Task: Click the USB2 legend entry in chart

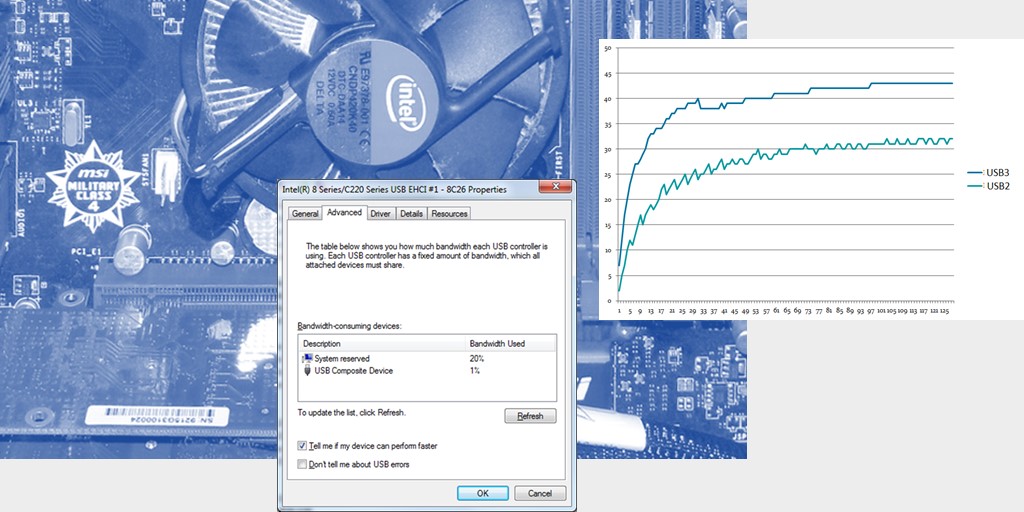Action: coord(988,186)
